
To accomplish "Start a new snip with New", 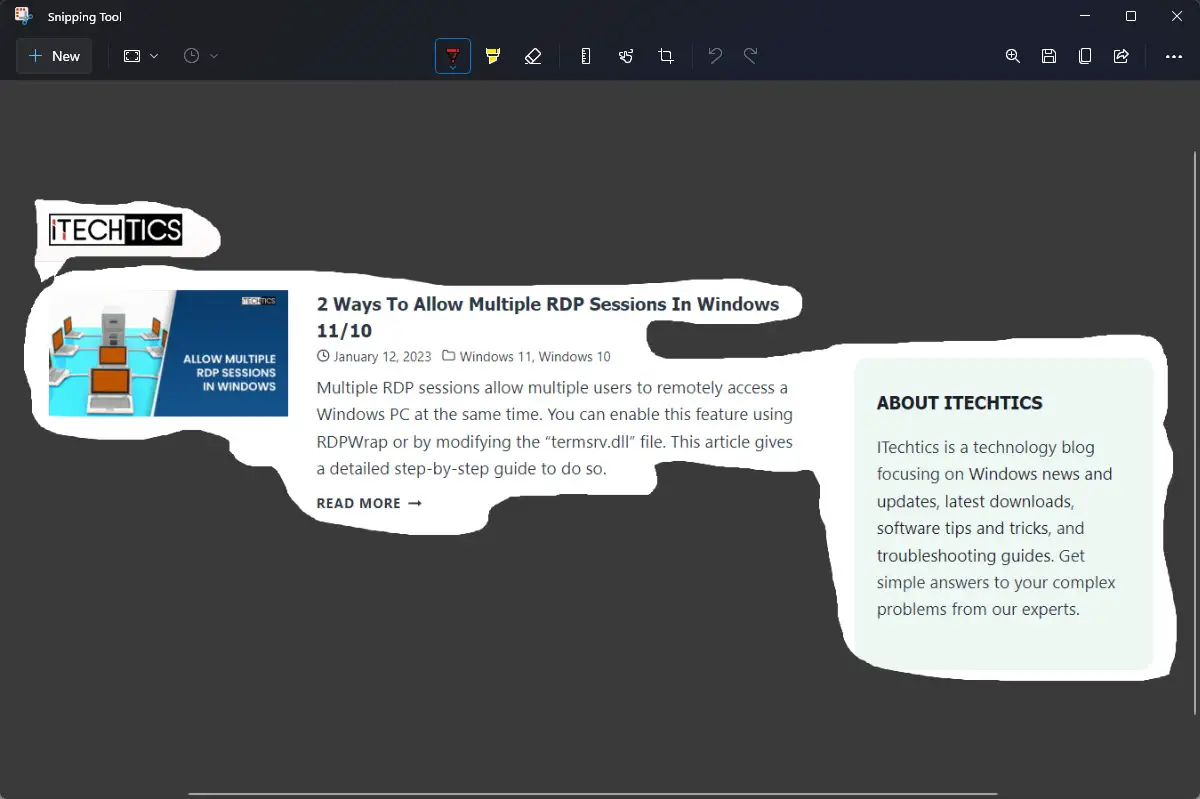I will point(54,56).
